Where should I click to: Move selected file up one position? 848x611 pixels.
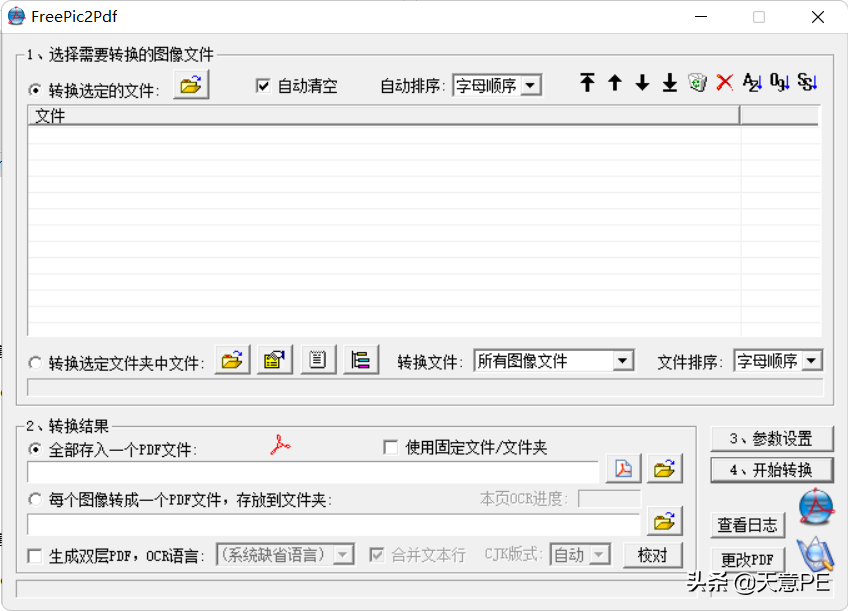pyautogui.click(x=615, y=82)
